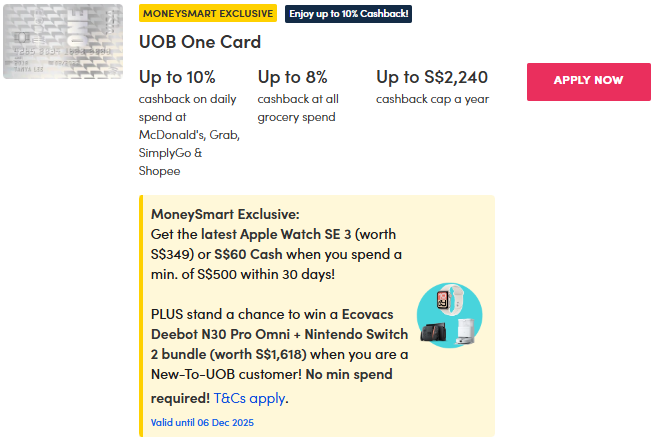The image size is (653, 438).
Task: Select the Up to 10% cashback heading
Action: click(177, 77)
